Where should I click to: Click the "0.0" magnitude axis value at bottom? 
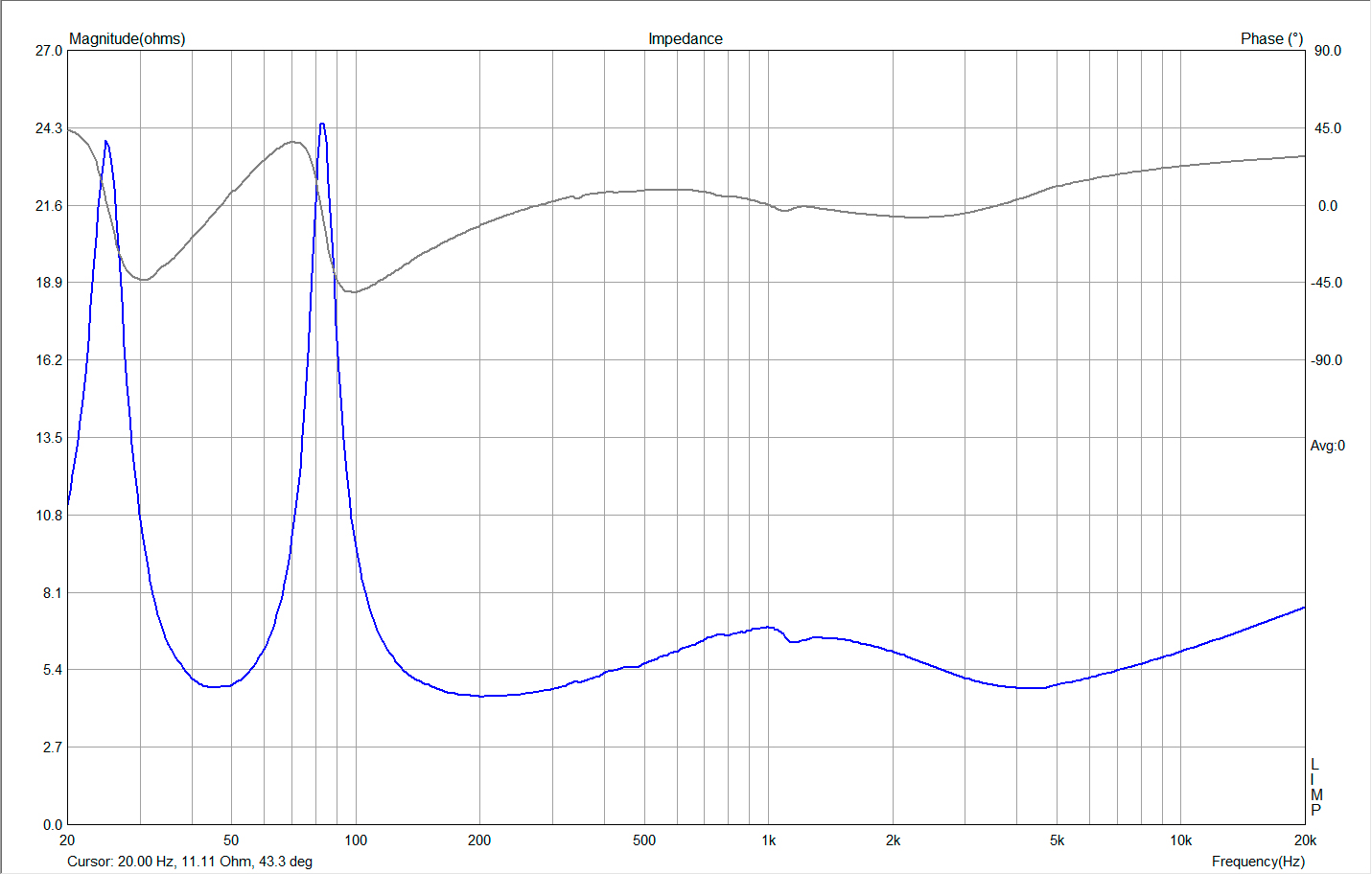point(53,825)
